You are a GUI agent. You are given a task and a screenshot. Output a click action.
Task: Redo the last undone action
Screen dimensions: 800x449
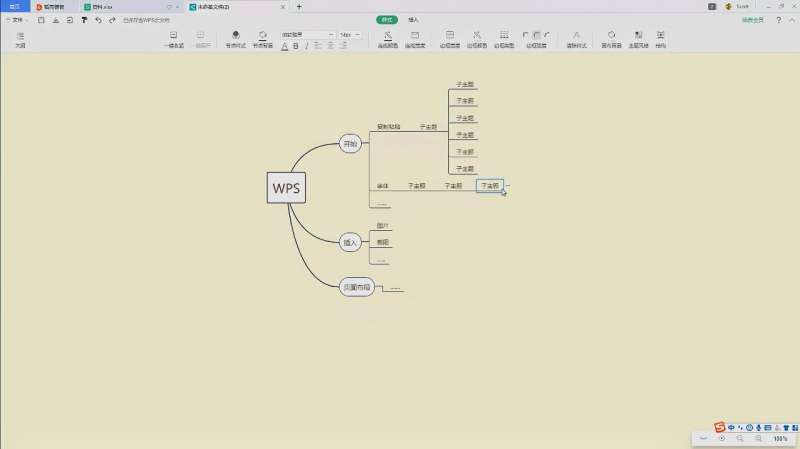(112, 20)
